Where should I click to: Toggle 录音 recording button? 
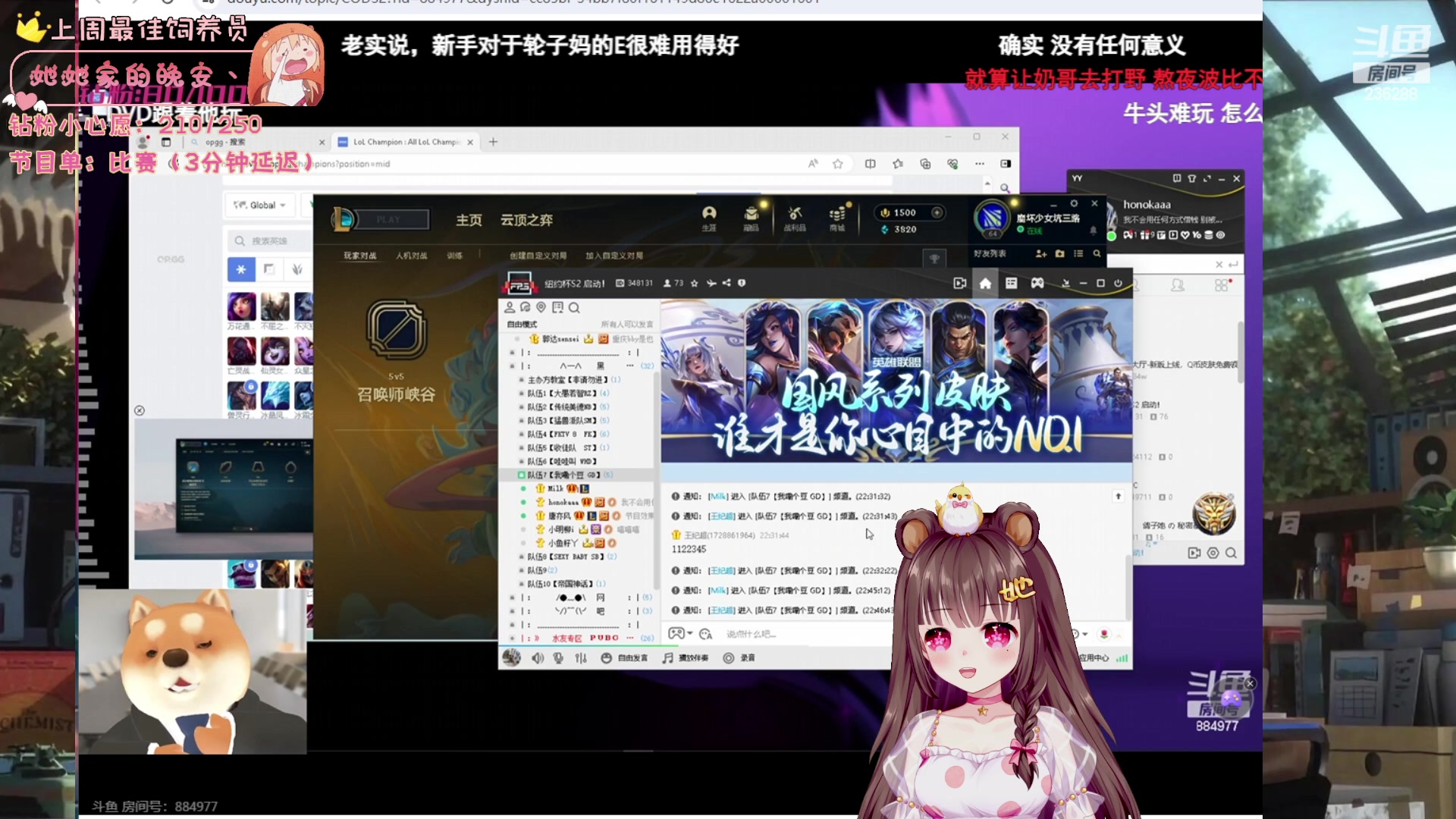click(x=739, y=657)
